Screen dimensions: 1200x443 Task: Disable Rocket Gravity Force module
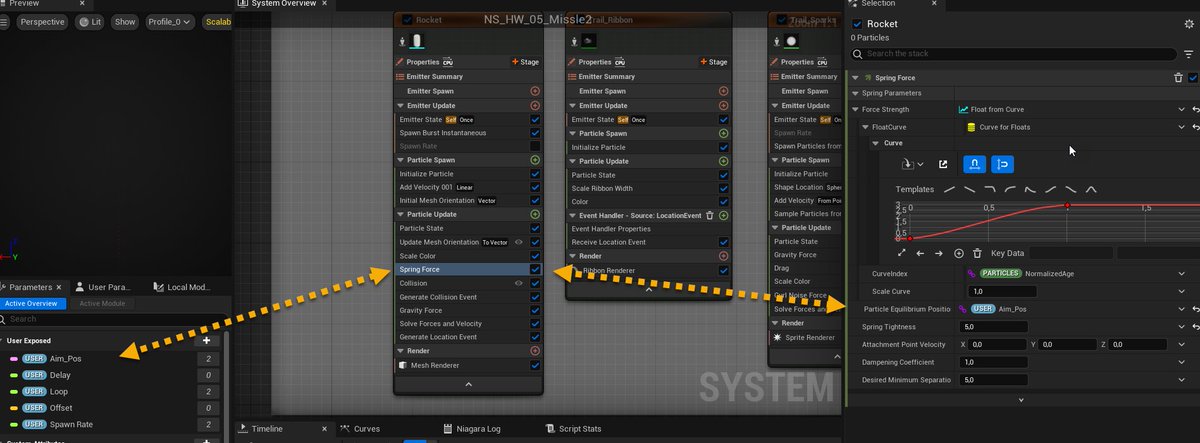[535, 310]
